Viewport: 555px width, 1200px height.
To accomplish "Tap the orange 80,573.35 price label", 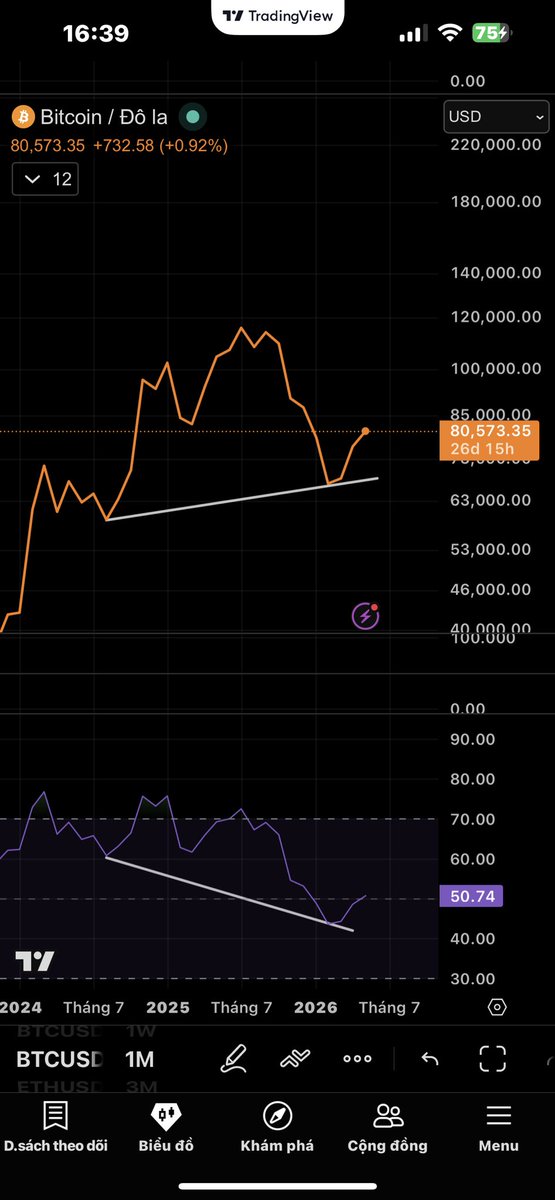I will [489, 440].
